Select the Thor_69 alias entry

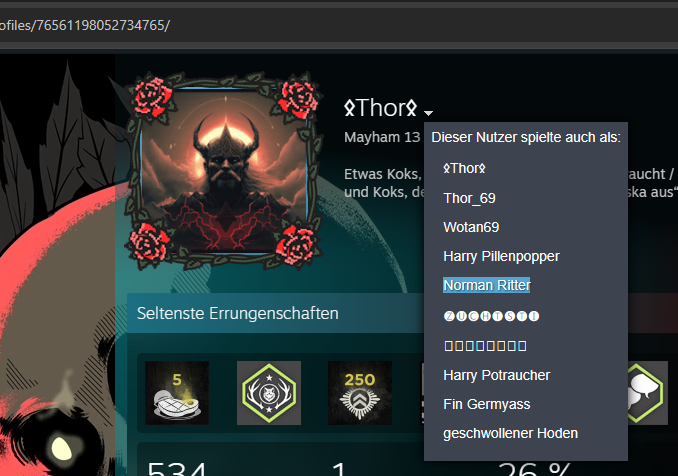coord(469,198)
